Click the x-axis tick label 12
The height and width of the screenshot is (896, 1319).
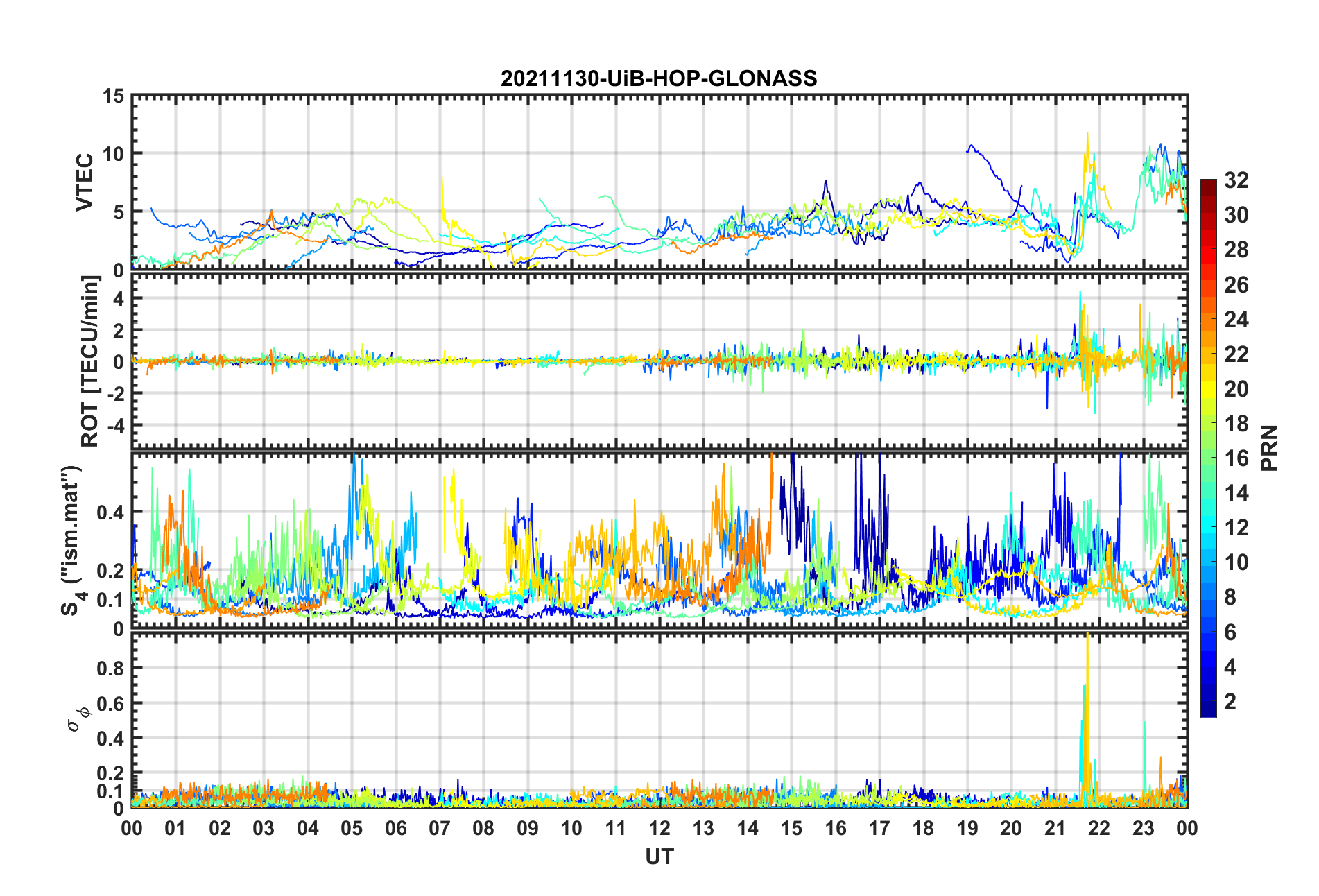click(x=659, y=828)
